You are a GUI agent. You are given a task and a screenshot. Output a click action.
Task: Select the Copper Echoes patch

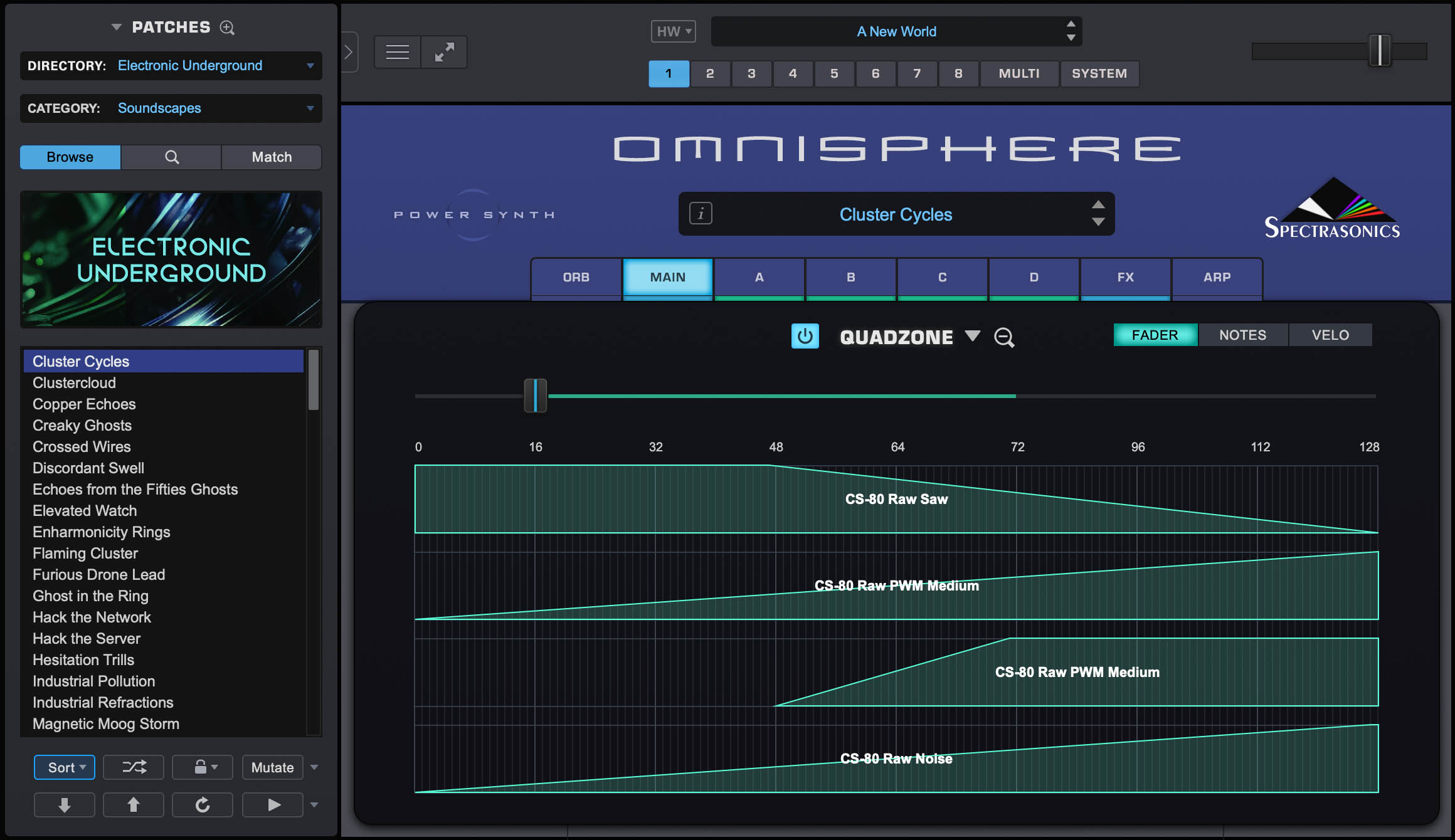coord(83,404)
